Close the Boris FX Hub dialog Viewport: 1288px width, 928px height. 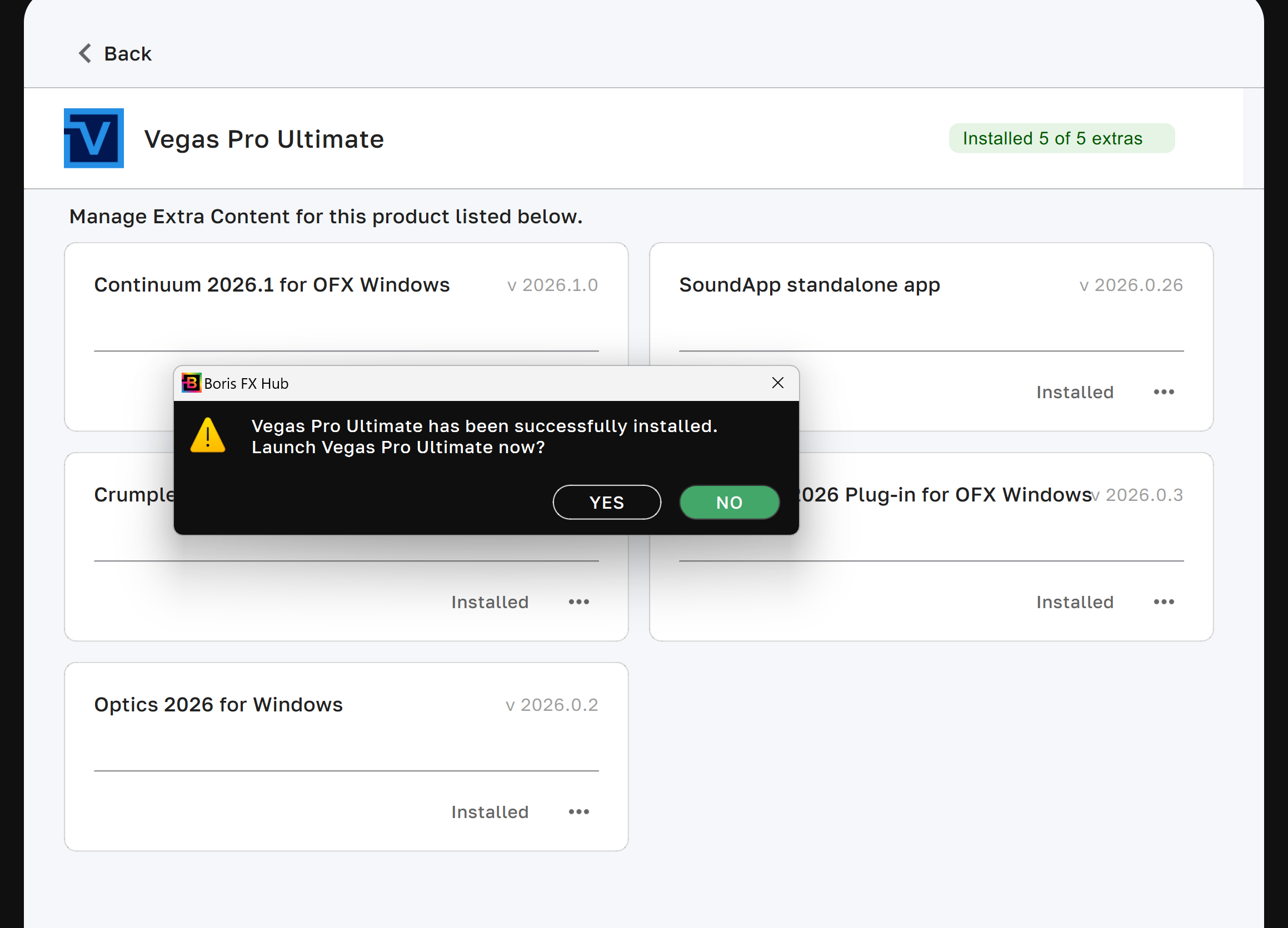778,383
